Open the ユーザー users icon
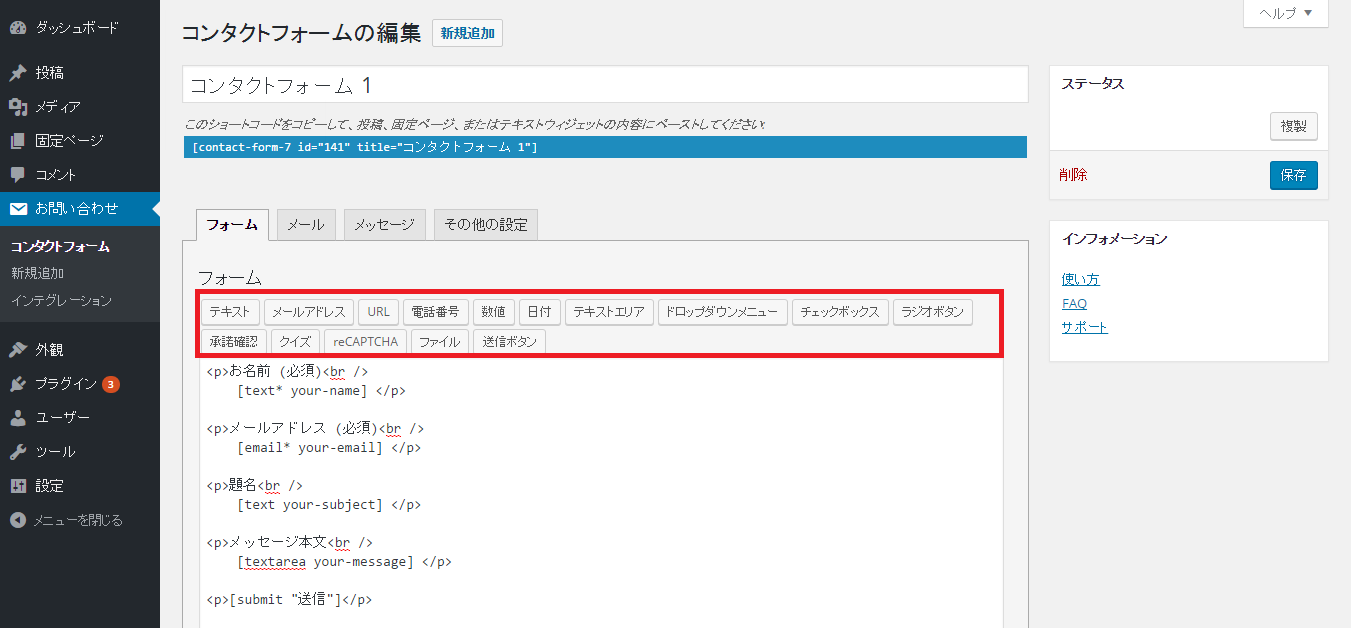This screenshot has height=628, width=1351. click(17, 417)
